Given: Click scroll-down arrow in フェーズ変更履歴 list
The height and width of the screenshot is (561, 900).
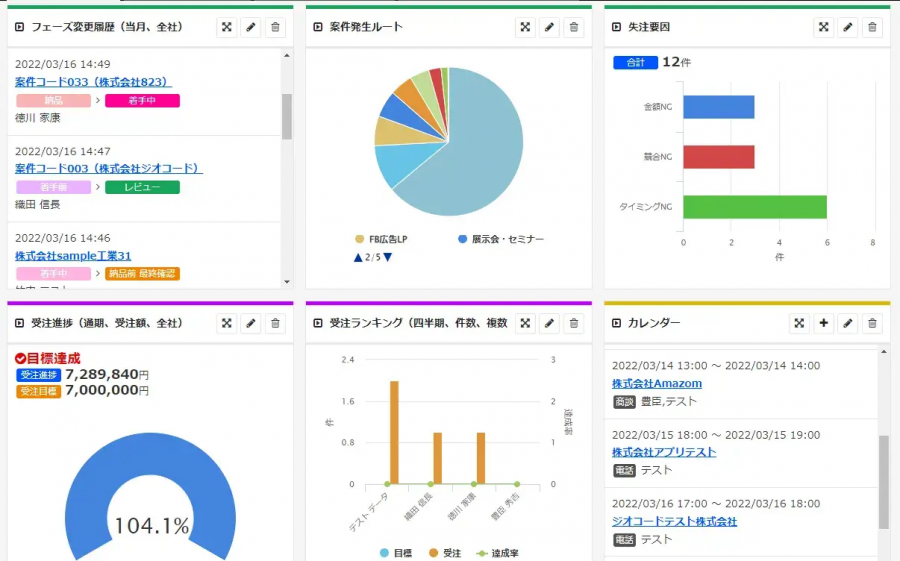Looking at the screenshot, I should pyautogui.click(x=287, y=282).
